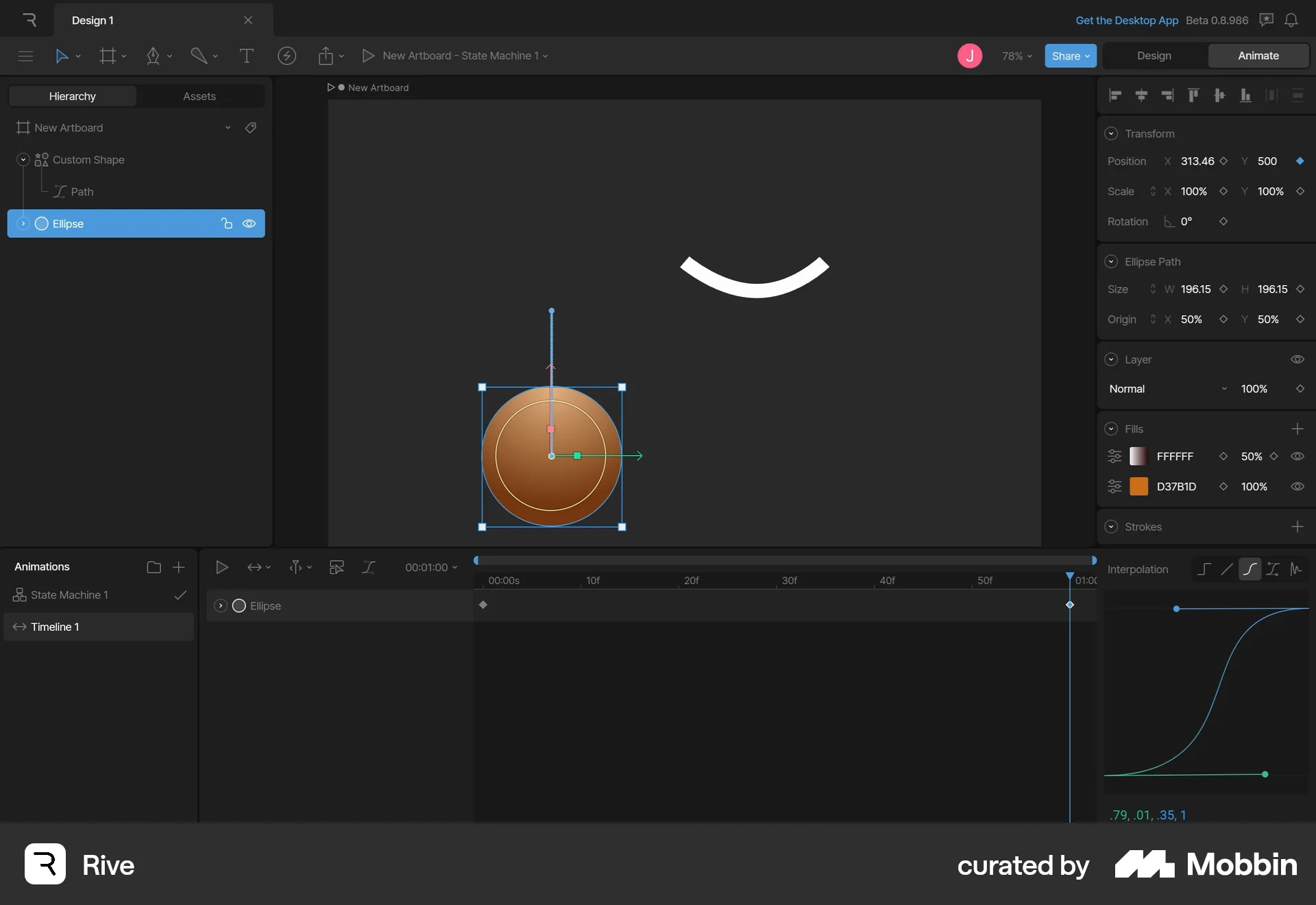Toggle the Layer panel visibility eye icon
This screenshot has height=905, width=1316.
point(1297,359)
